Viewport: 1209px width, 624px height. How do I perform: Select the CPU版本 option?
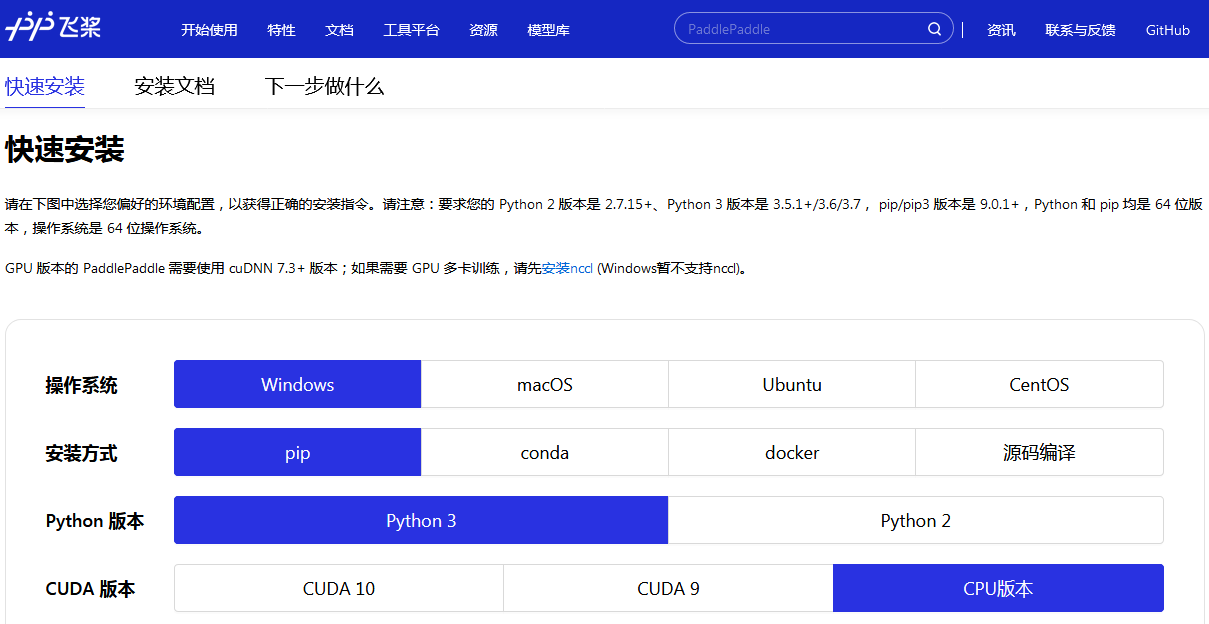pos(998,588)
